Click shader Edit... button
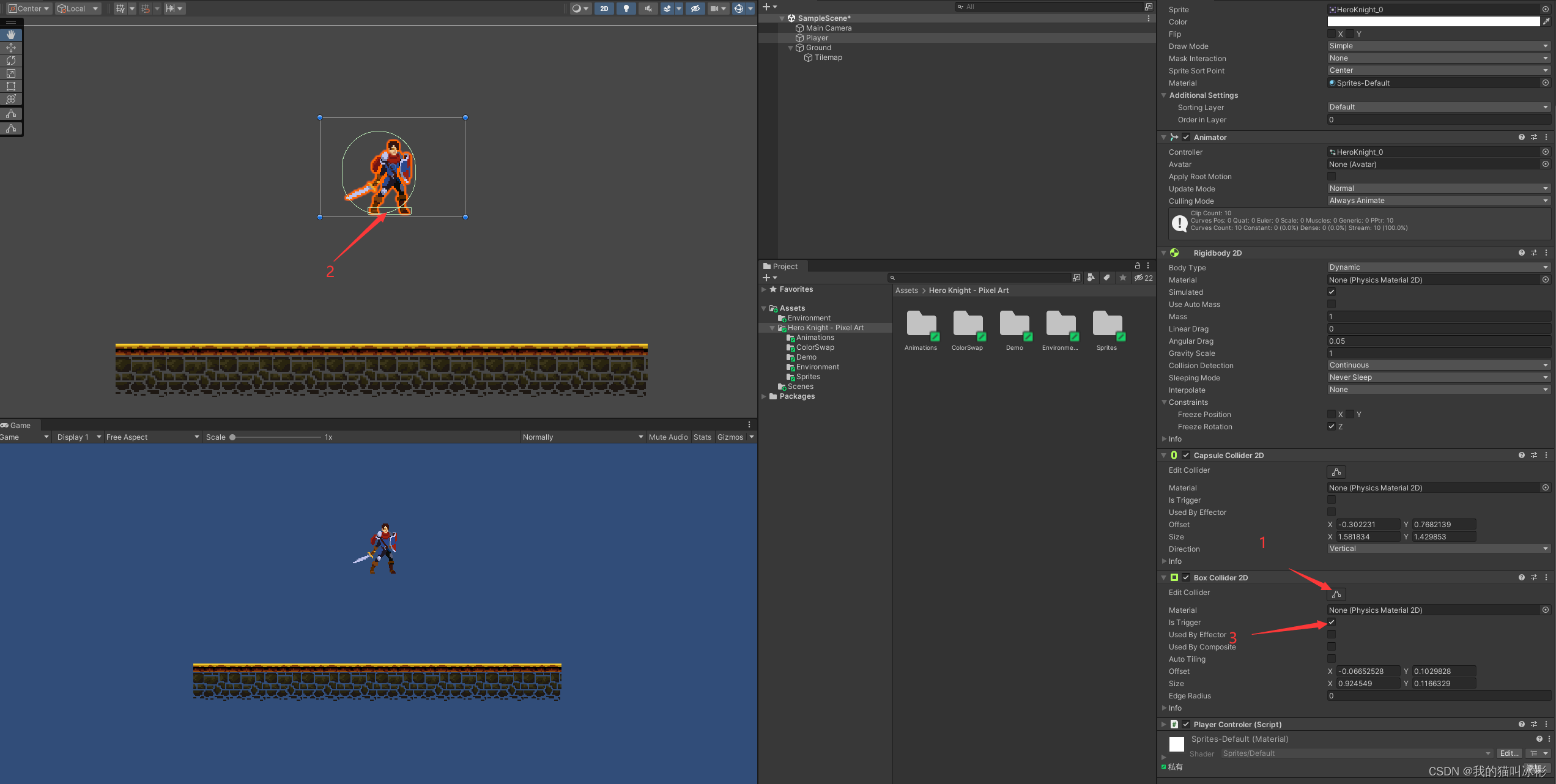 1509,753
